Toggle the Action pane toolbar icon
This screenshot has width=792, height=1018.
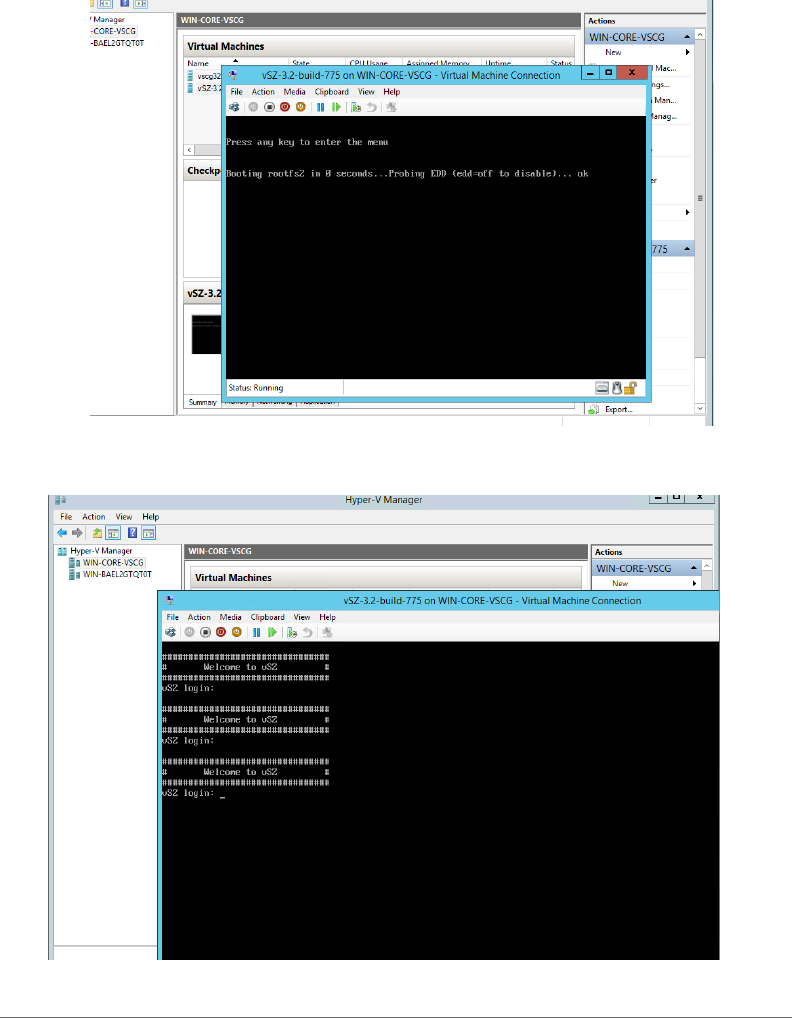click(149, 533)
